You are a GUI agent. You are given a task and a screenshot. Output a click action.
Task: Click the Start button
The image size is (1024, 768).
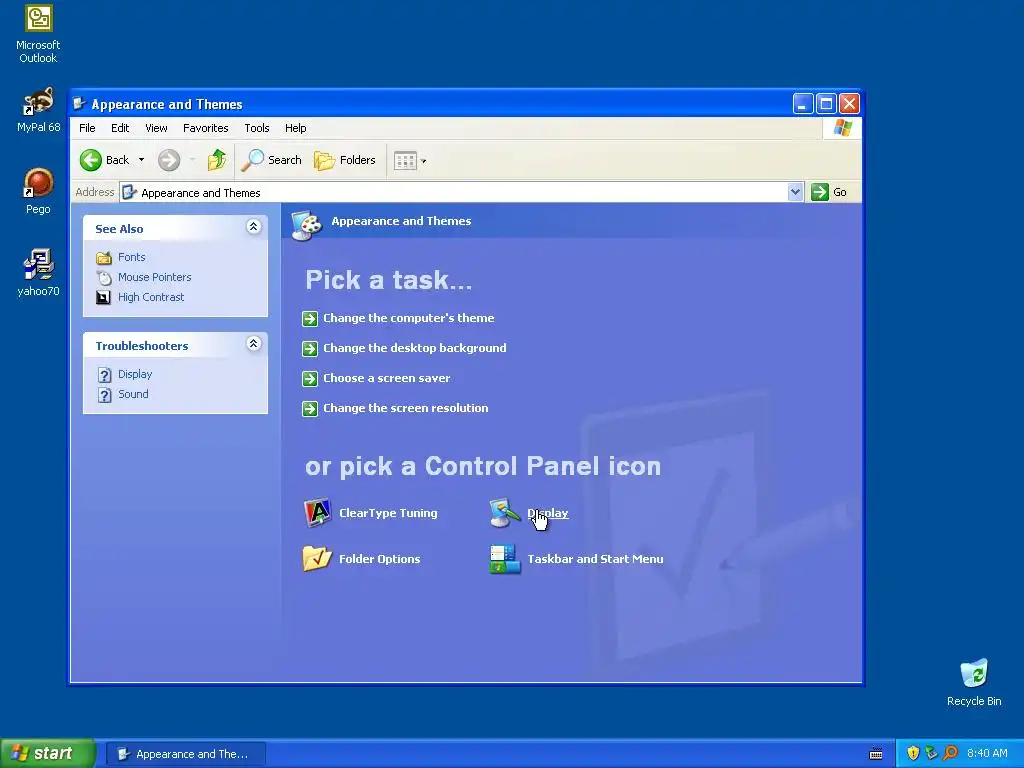(48, 753)
